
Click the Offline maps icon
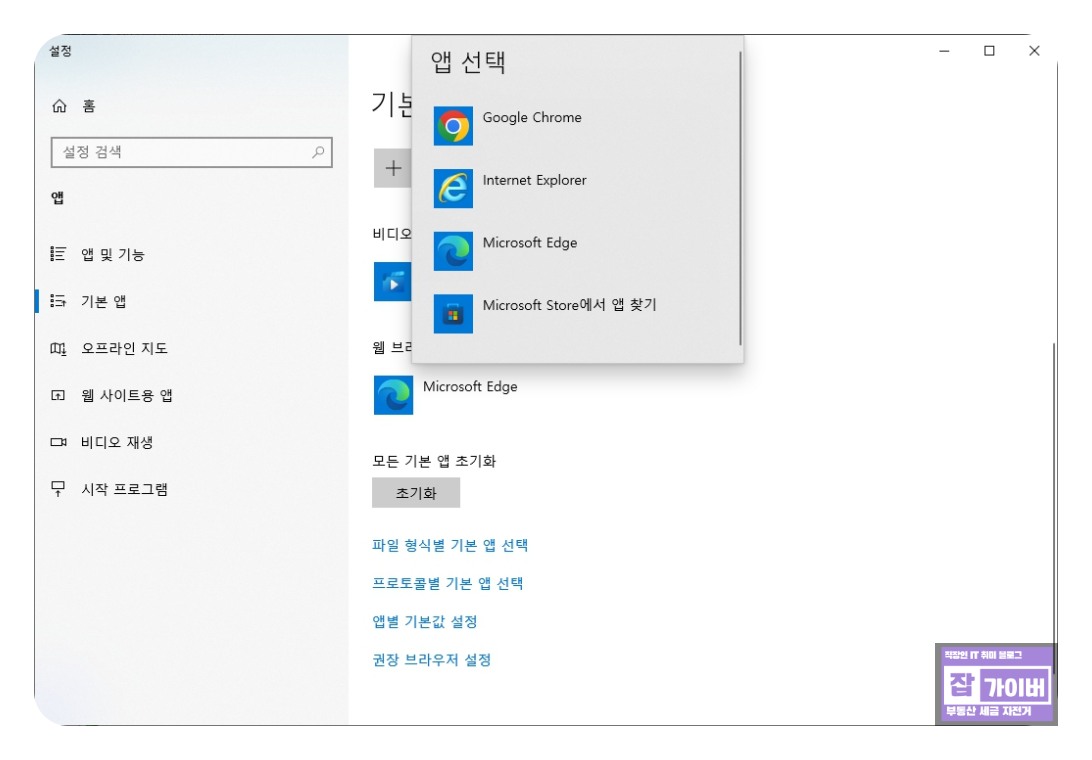pyautogui.click(x=58, y=348)
